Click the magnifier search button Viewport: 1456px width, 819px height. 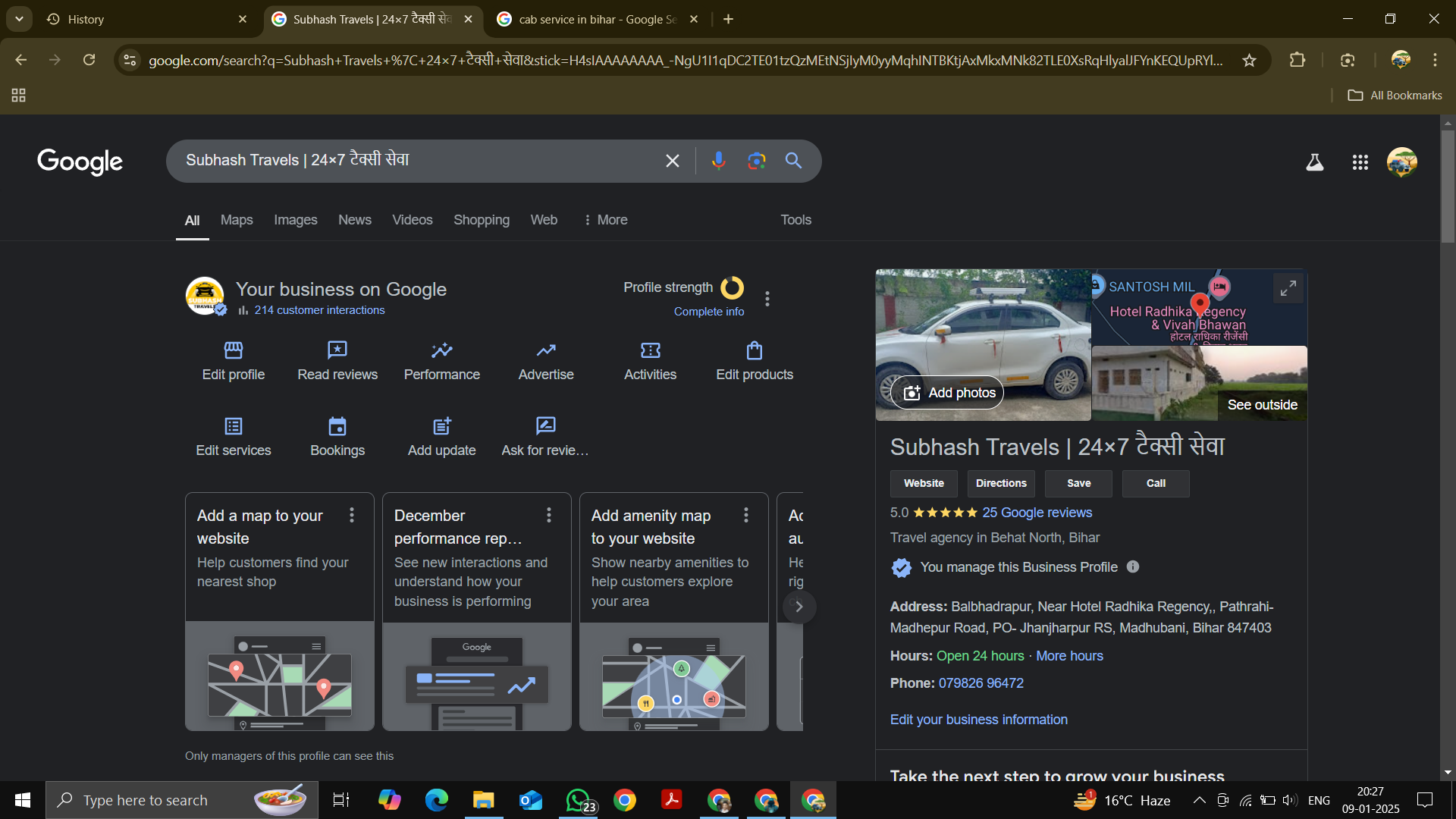pyautogui.click(x=793, y=161)
